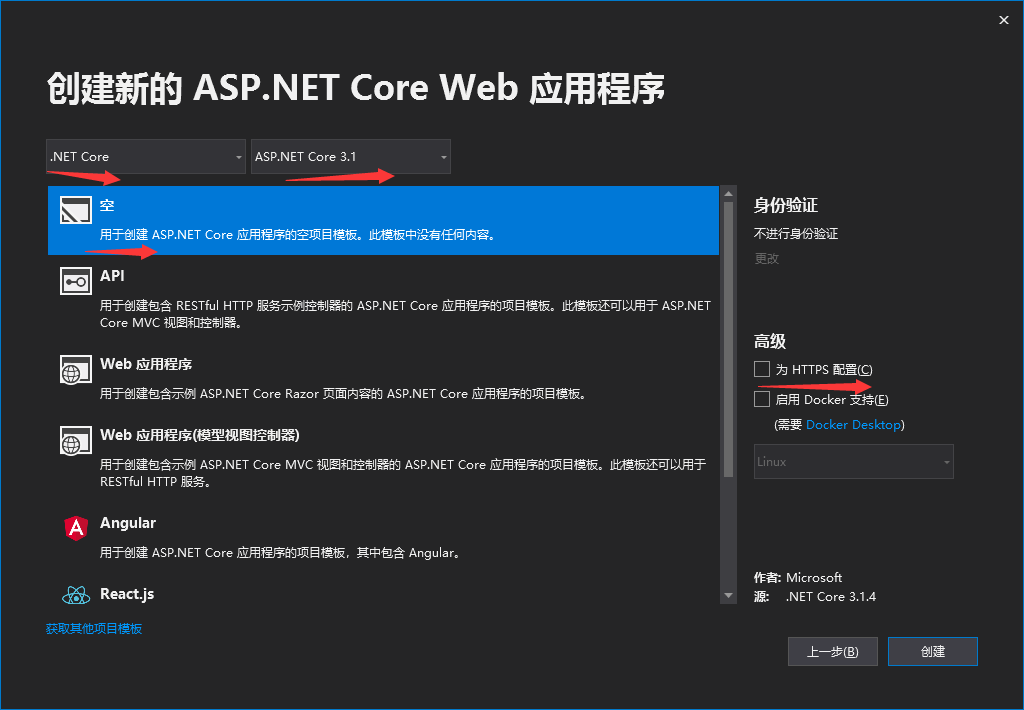Select the Angular template title
Image resolution: width=1024 pixels, height=710 pixels.
tap(128, 523)
